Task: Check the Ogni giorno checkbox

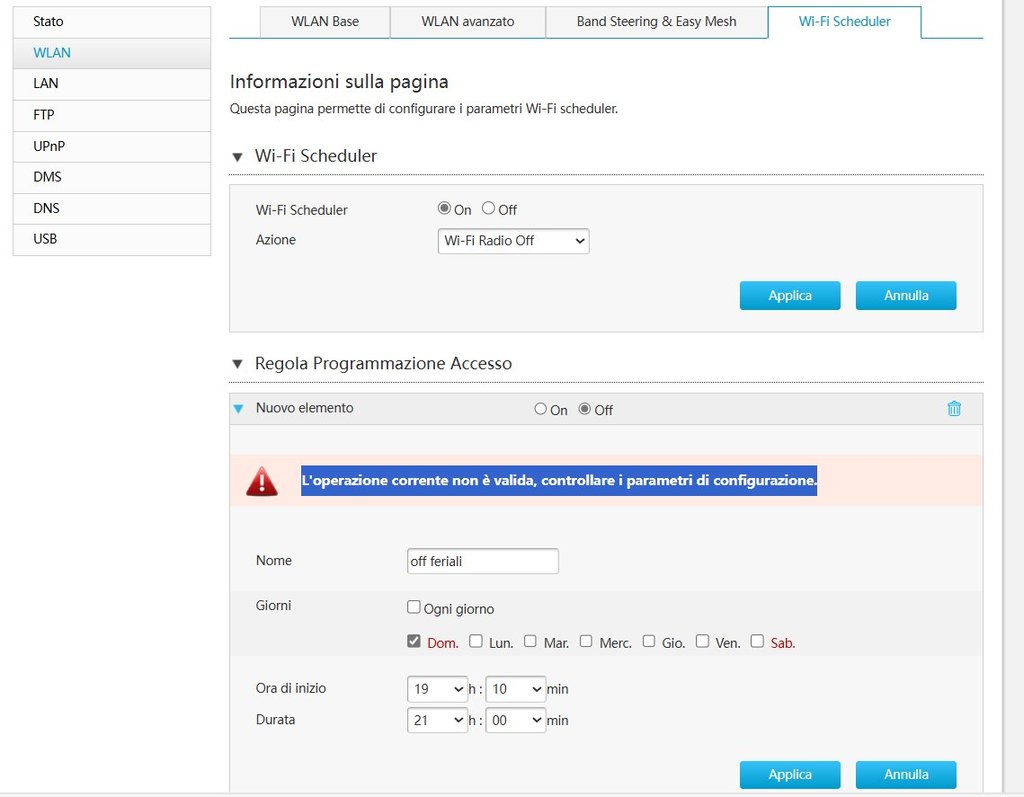Action: [x=414, y=607]
